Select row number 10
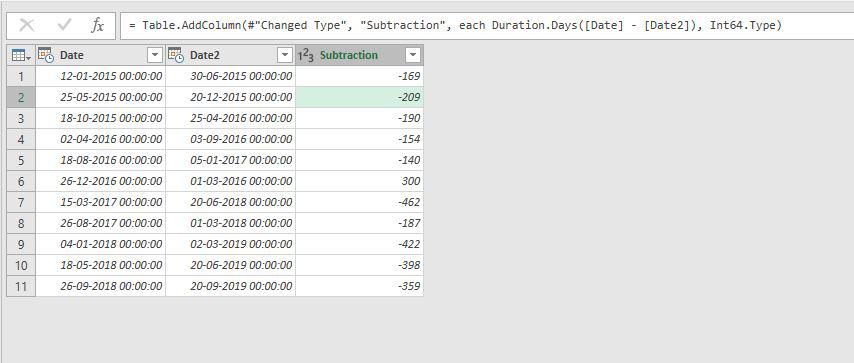 21,265
